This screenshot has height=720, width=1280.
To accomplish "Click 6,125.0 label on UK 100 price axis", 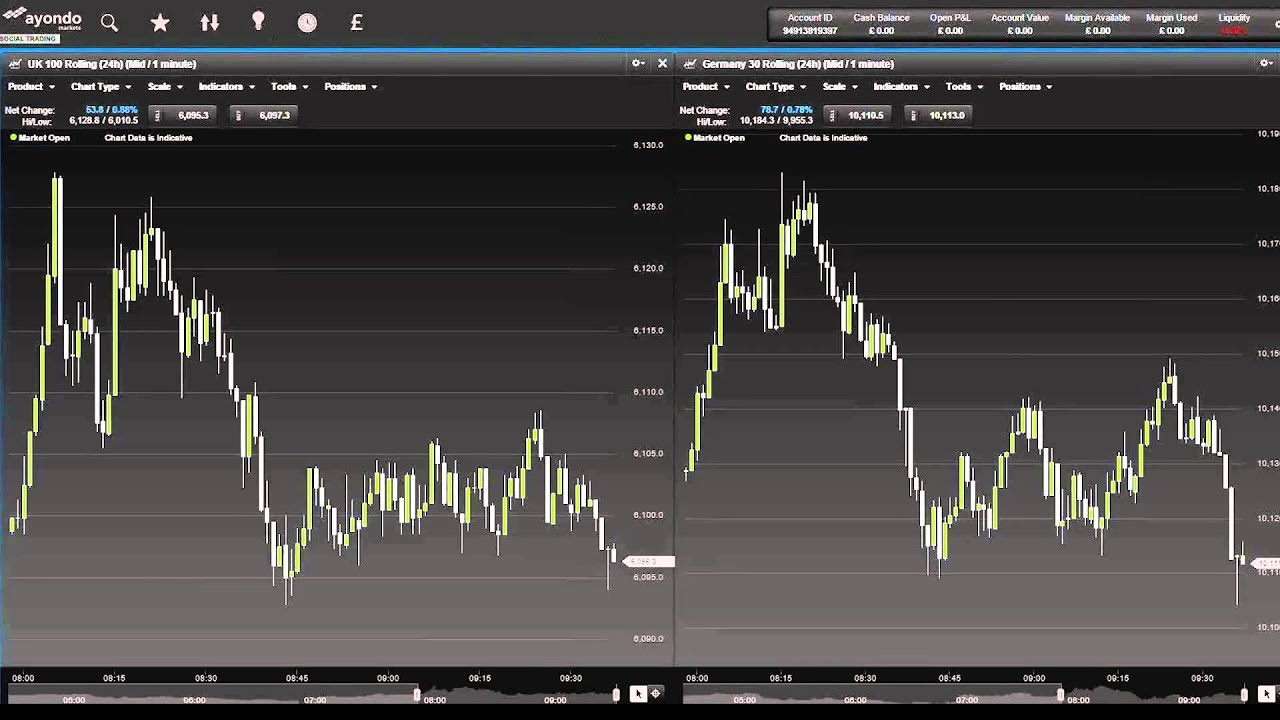I will (x=648, y=207).
